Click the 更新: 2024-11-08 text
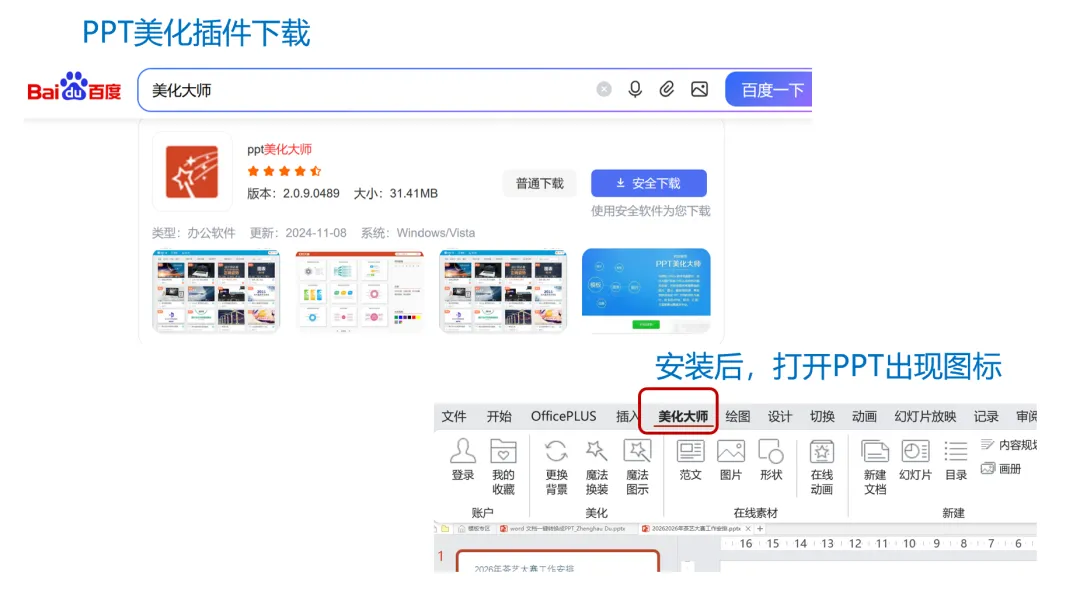The height and width of the screenshot is (611, 1080). pos(298,233)
